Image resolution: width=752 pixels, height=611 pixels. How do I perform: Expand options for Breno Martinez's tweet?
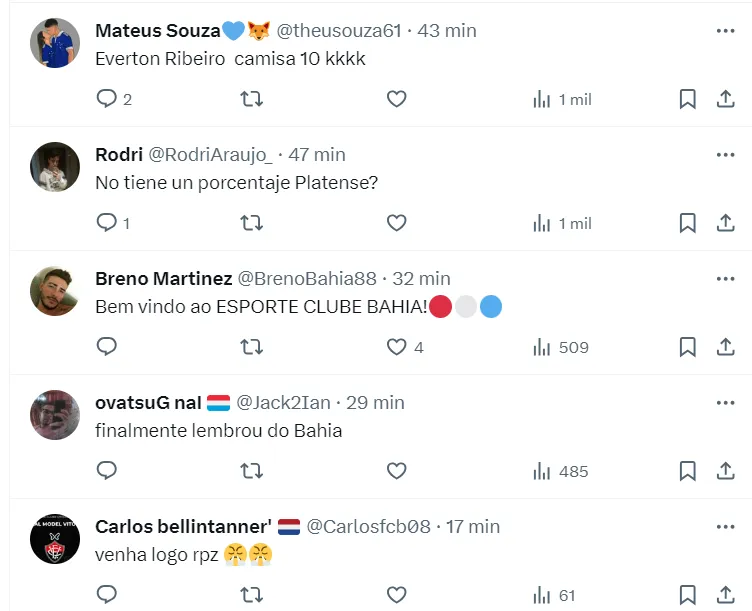726,279
